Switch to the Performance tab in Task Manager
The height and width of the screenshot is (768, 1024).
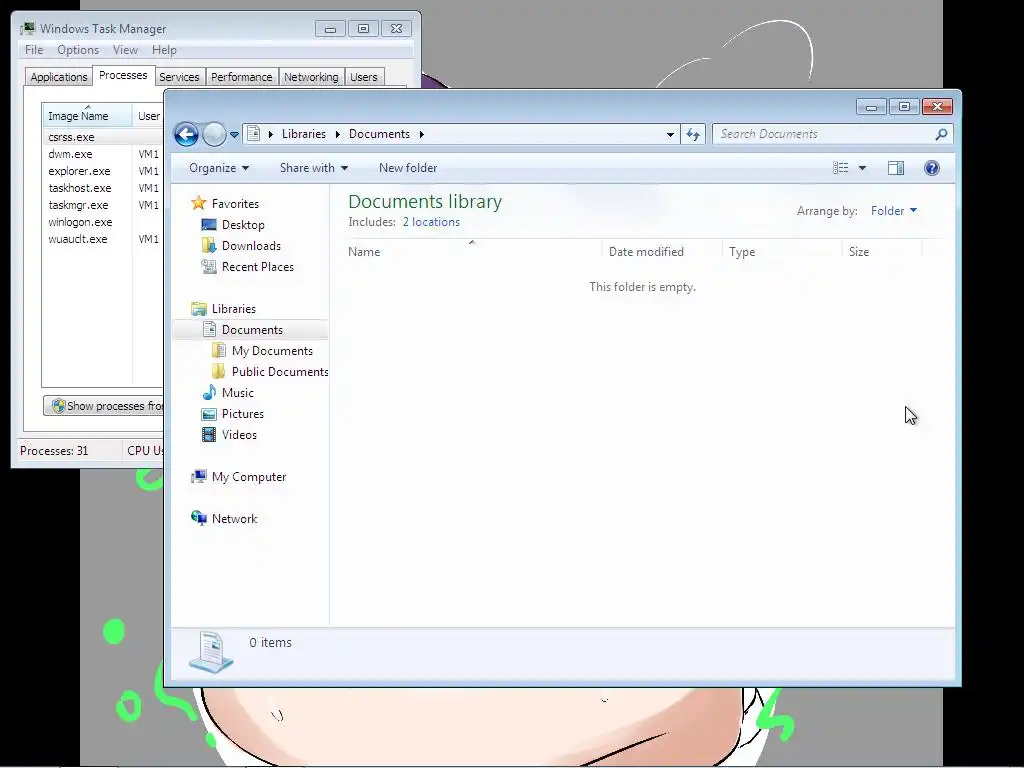point(241,77)
